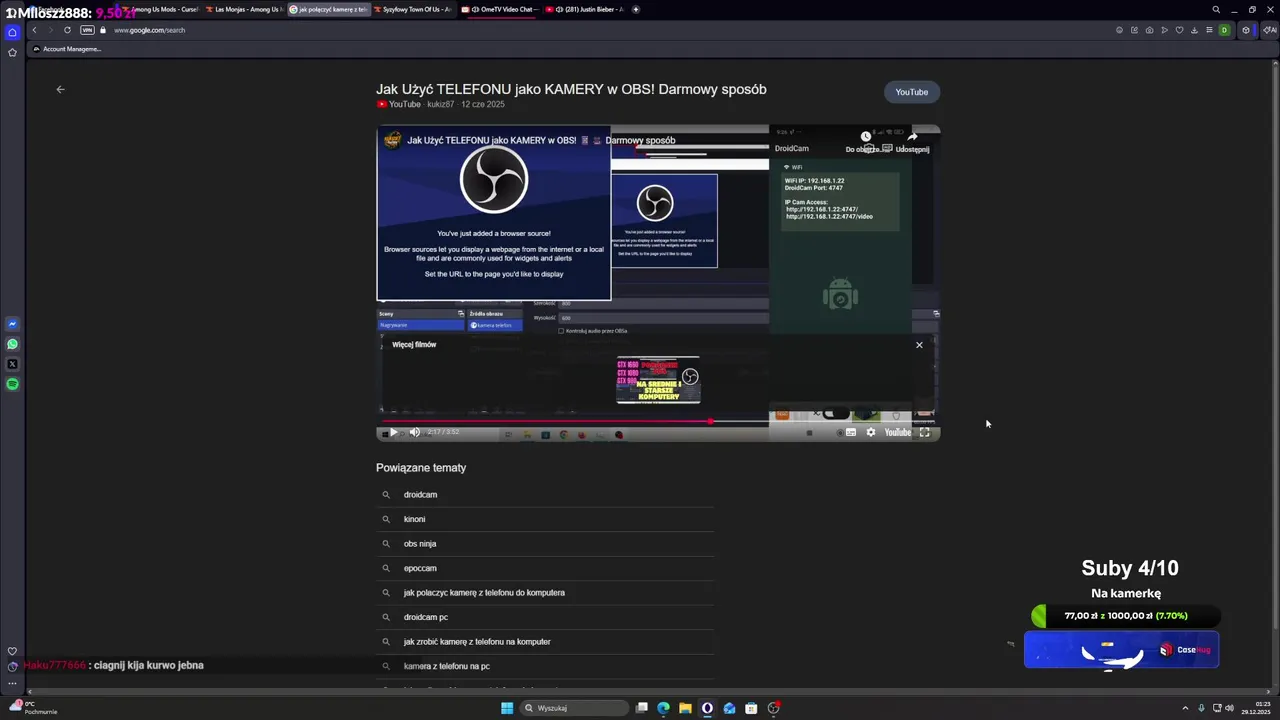Switch to the Syzyfowy Town Of Us tab
The width and height of the screenshot is (1280, 720).
coord(413,9)
